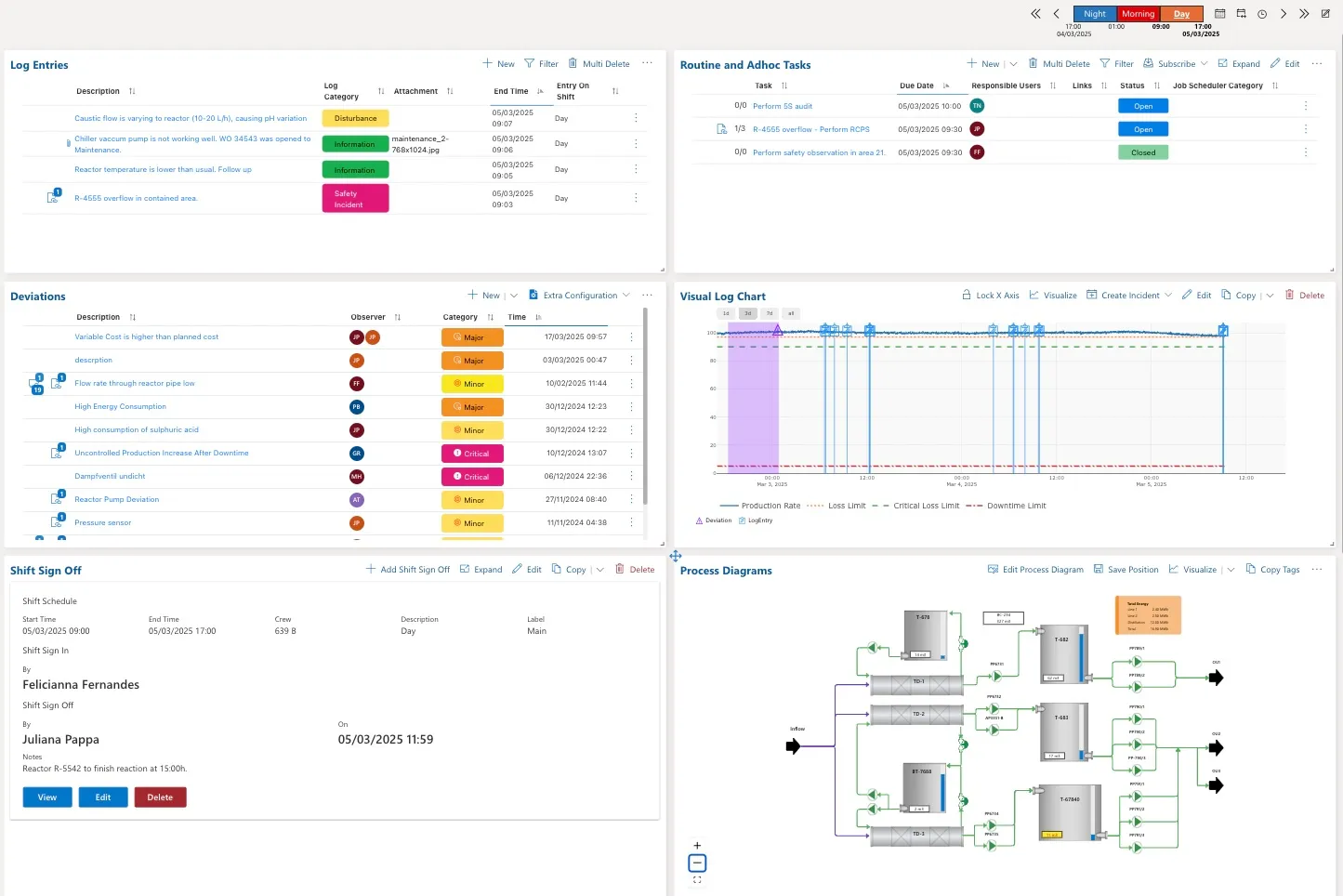Expand Extra Configuration dropdown in Deviations
Screen dimensions: 1343x896
(626, 296)
